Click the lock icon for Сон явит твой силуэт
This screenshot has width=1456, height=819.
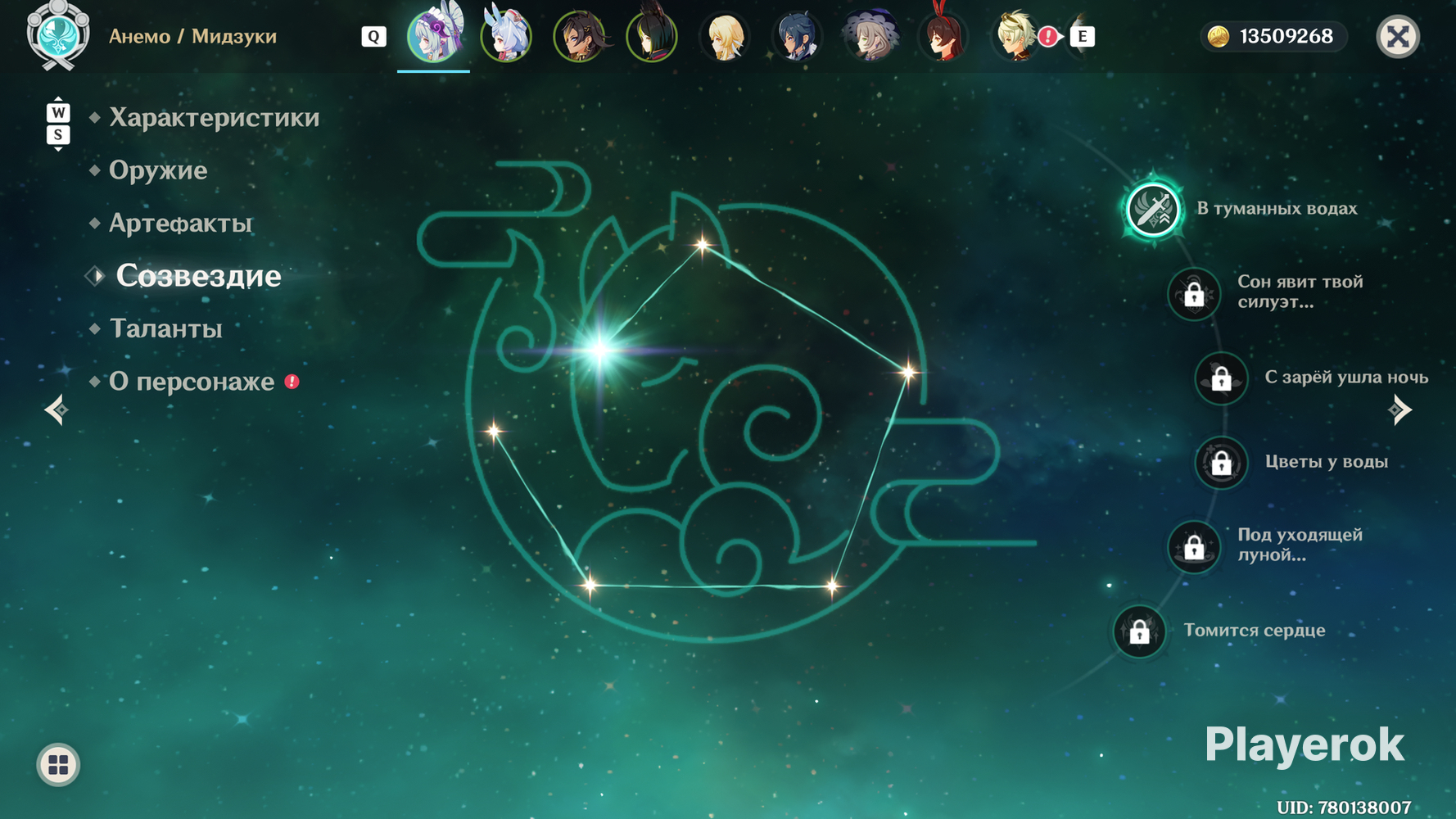[x=1194, y=293]
